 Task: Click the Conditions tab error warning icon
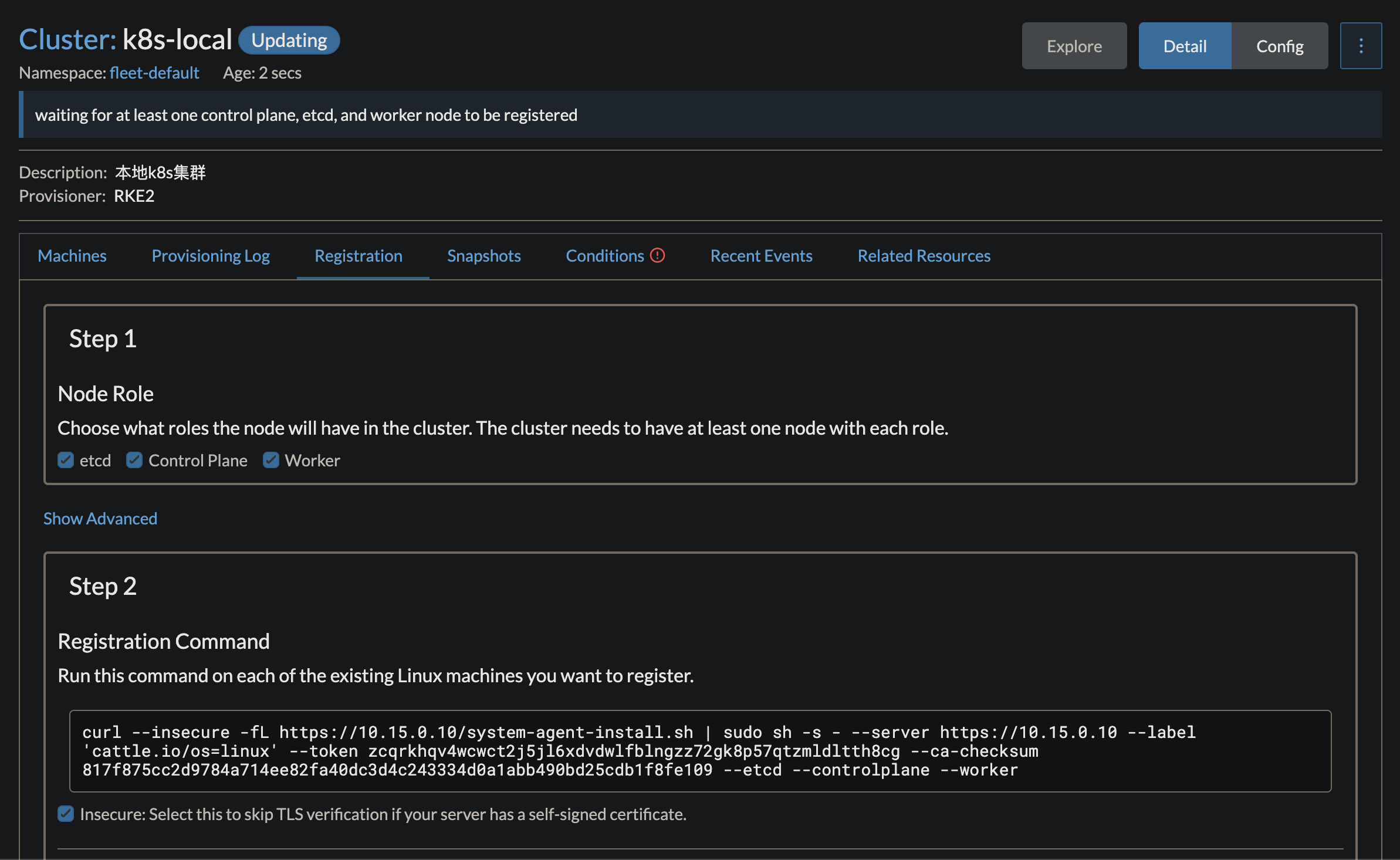tap(658, 255)
